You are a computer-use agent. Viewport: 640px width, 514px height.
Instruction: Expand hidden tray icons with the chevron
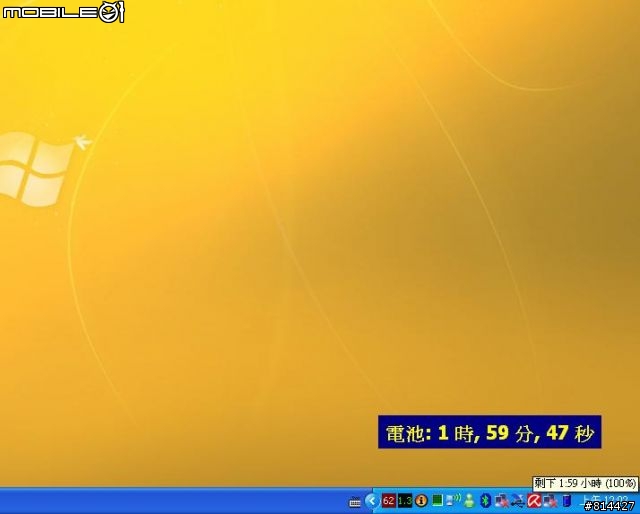[372, 501]
